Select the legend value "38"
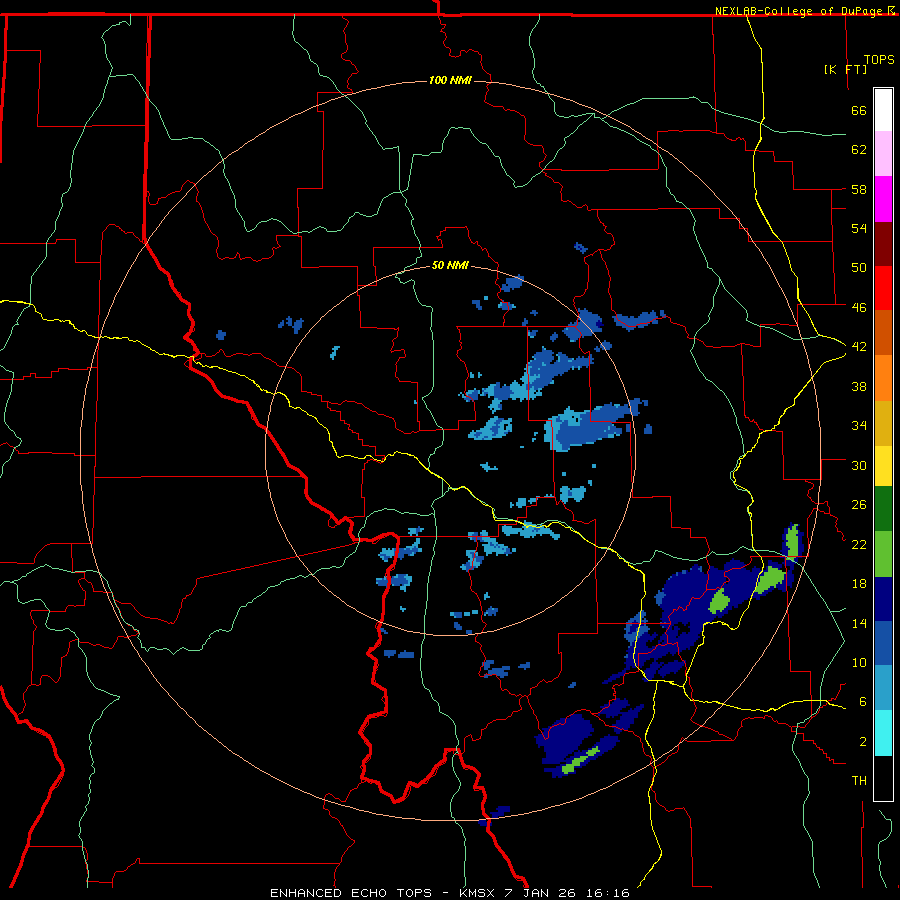The image size is (900, 900). click(859, 386)
